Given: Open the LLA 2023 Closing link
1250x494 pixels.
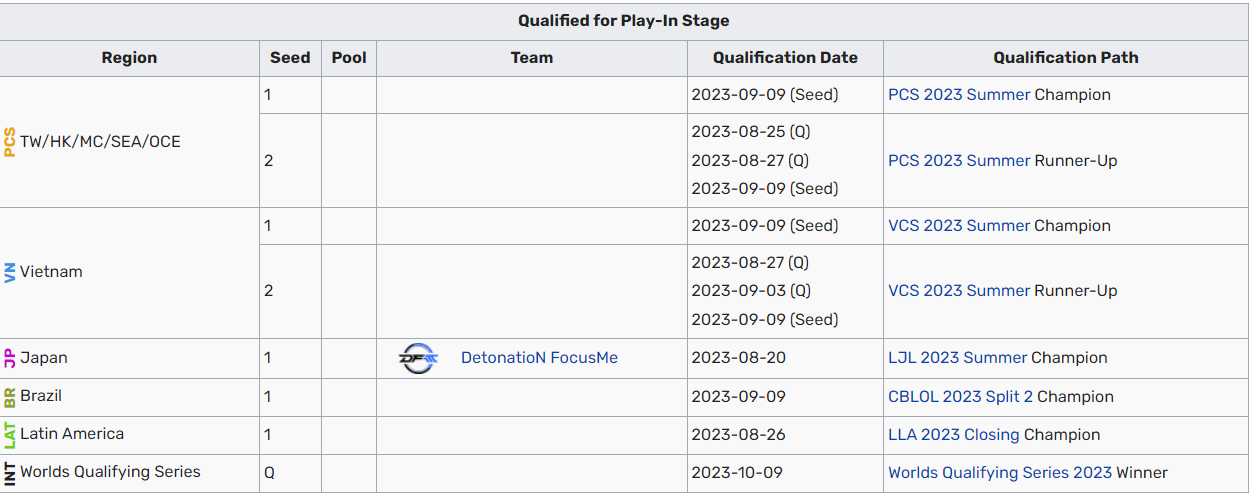Looking at the screenshot, I should 954,435.
